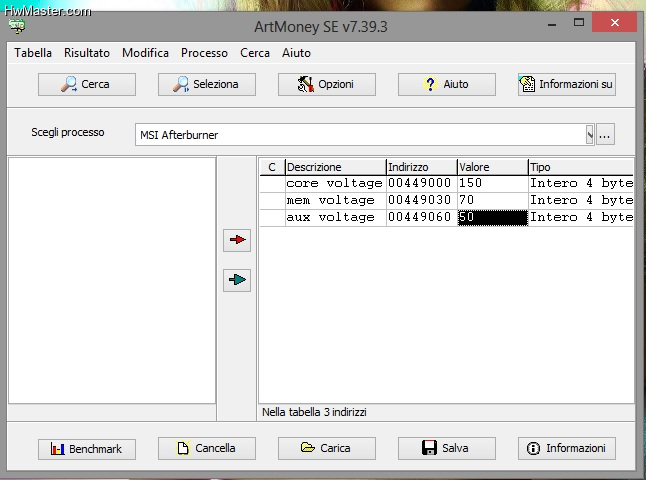Select the 'core voltage' description cell
Screen dimensions: 646x480
coord(335,183)
